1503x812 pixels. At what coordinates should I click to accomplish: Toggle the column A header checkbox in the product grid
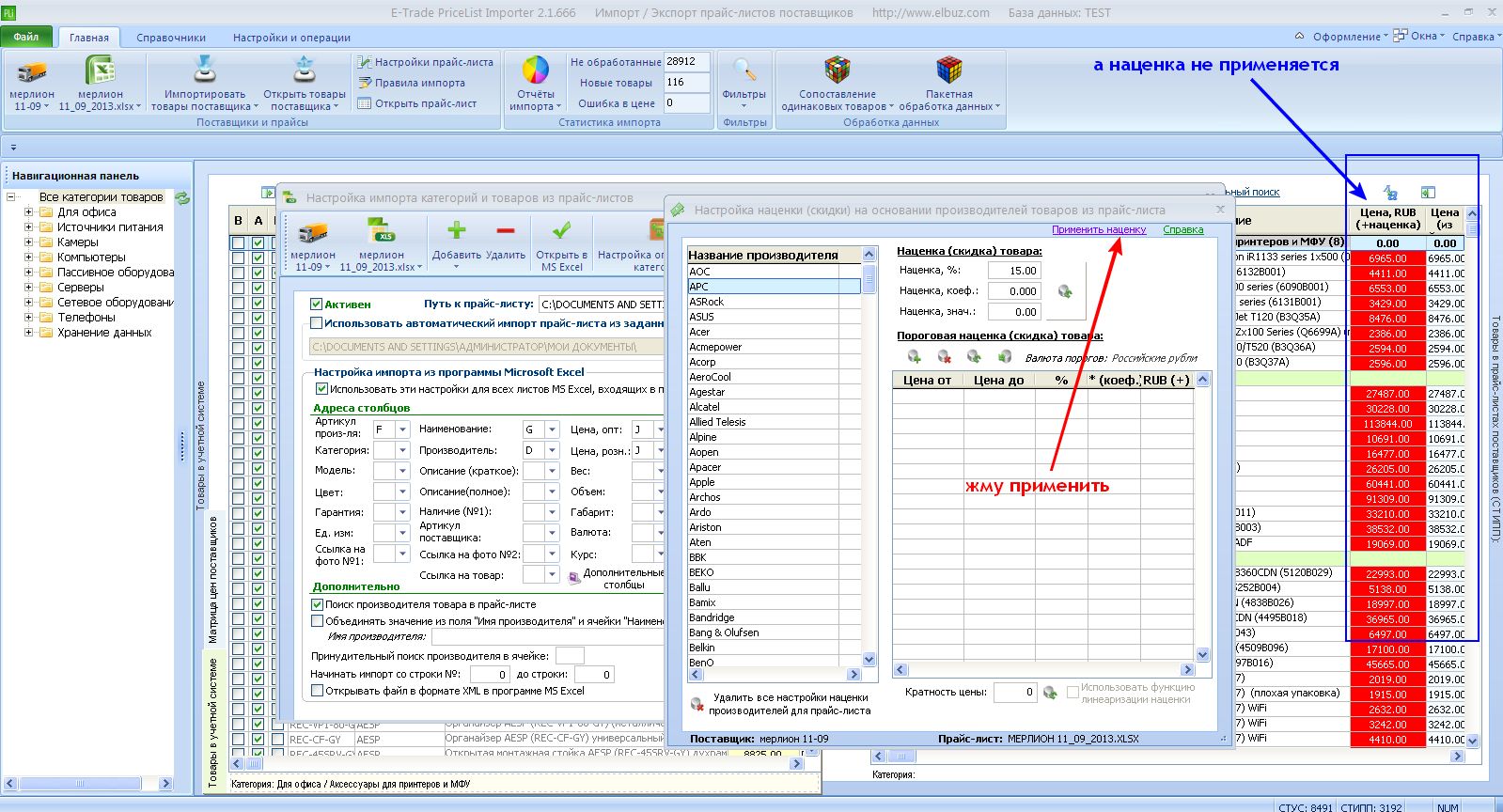(x=258, y=242)
